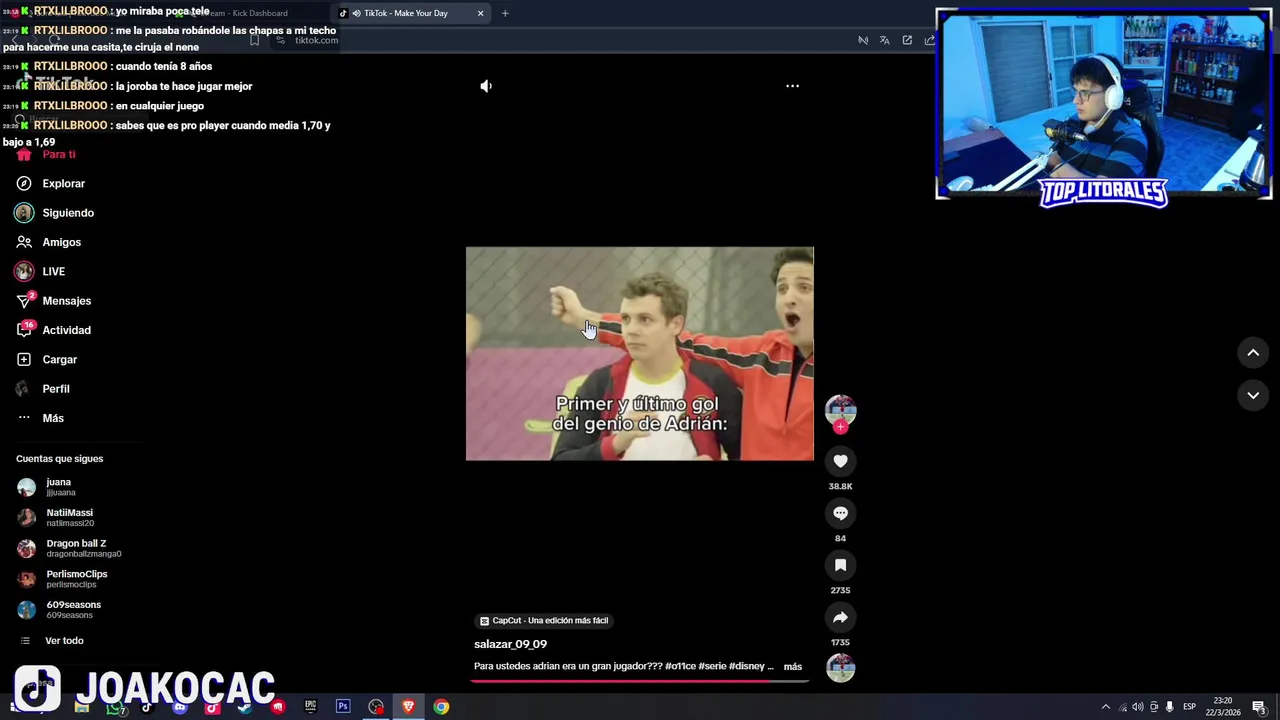1280x720 pixels.
Task: Open system volume control in tray
Action: click(x=1138, y=707)
